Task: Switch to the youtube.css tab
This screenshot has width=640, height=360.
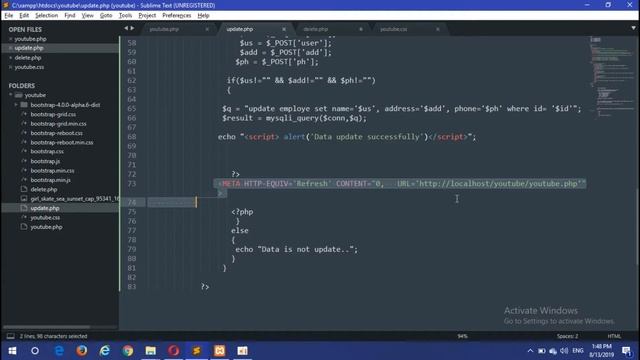Action: (x=393, y=29)
